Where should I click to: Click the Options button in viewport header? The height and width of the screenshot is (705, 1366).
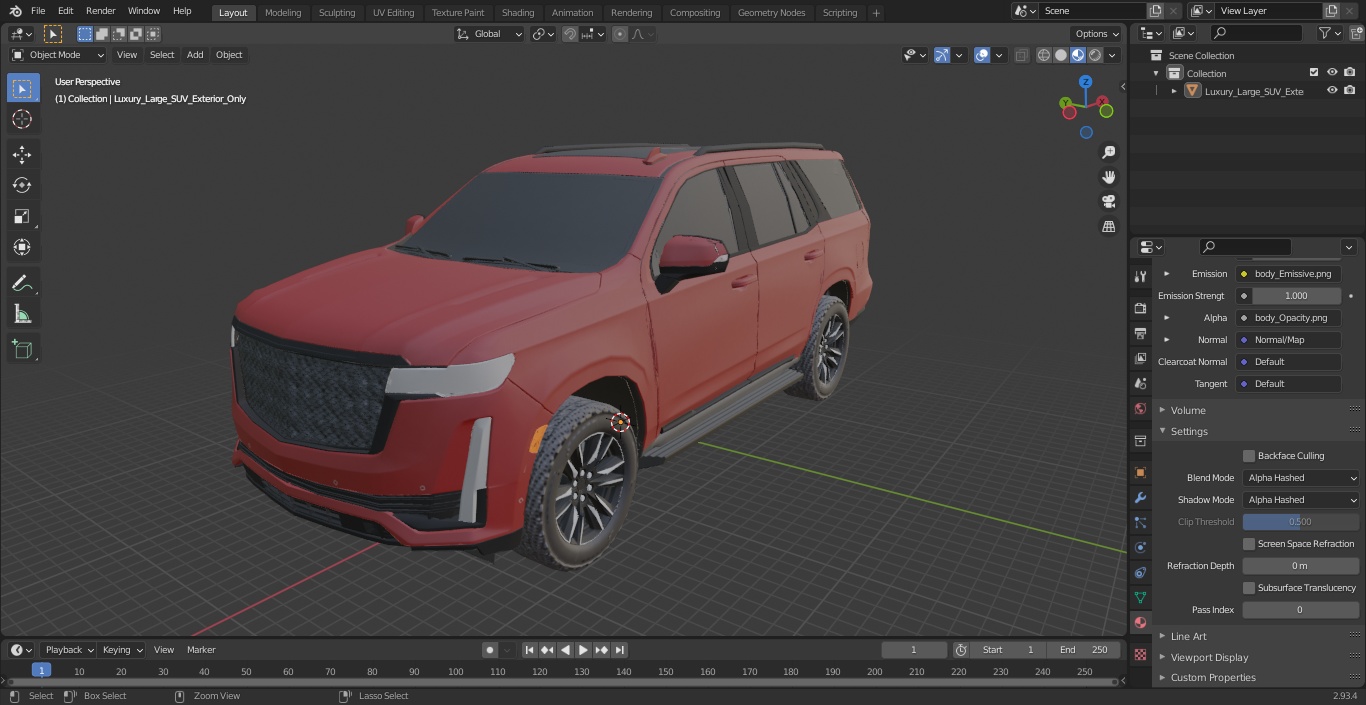point(1097,34)
